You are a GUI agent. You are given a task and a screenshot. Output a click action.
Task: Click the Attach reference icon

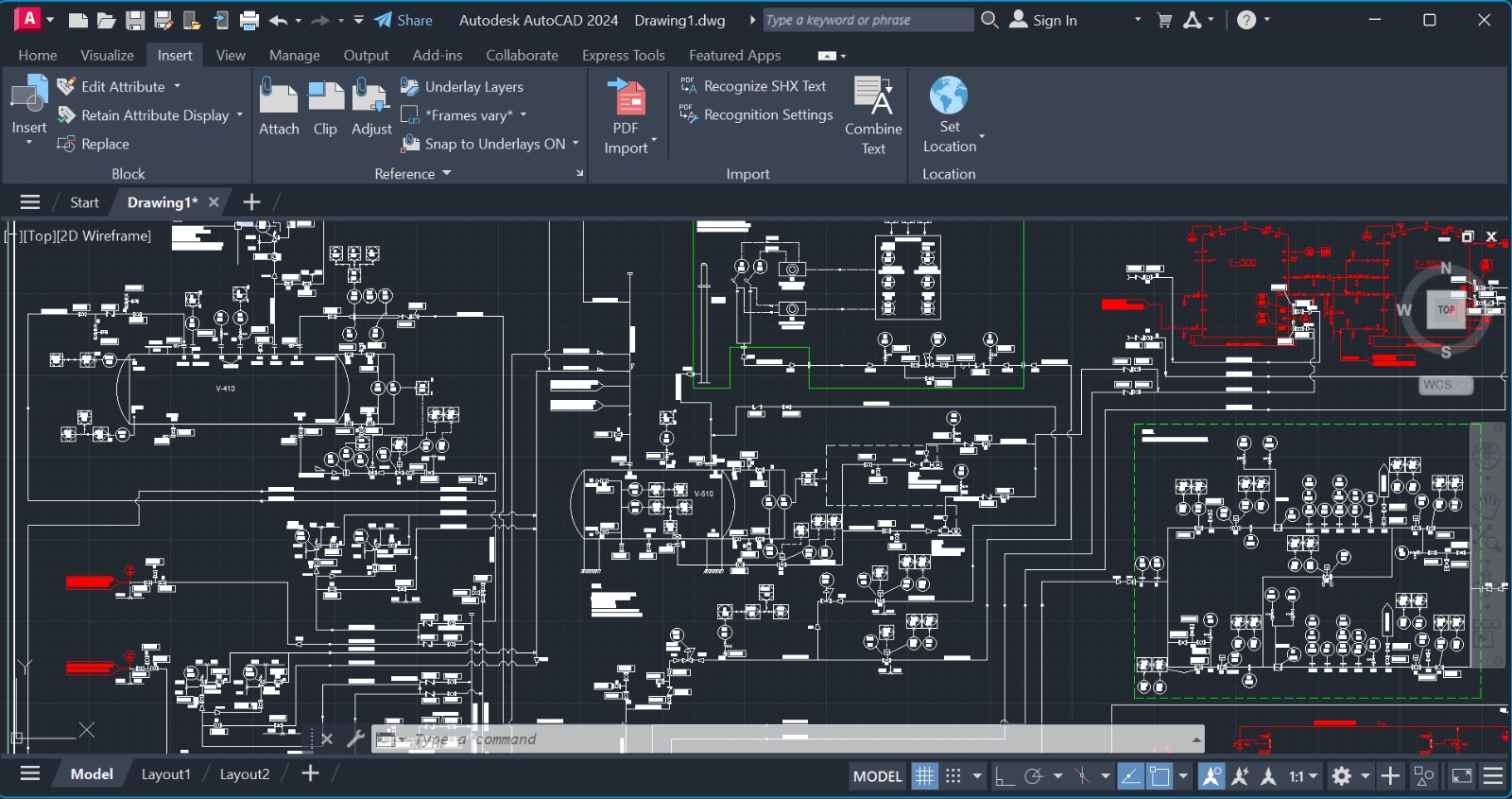(x=279, y=96)
